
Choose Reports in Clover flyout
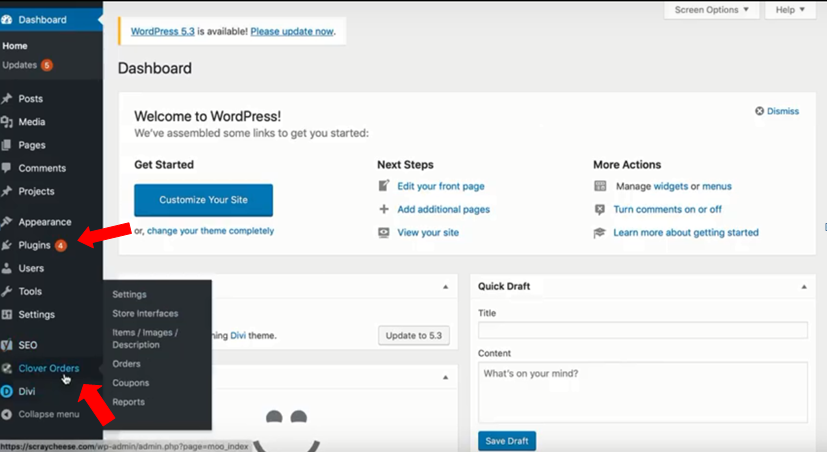[128, 402]
